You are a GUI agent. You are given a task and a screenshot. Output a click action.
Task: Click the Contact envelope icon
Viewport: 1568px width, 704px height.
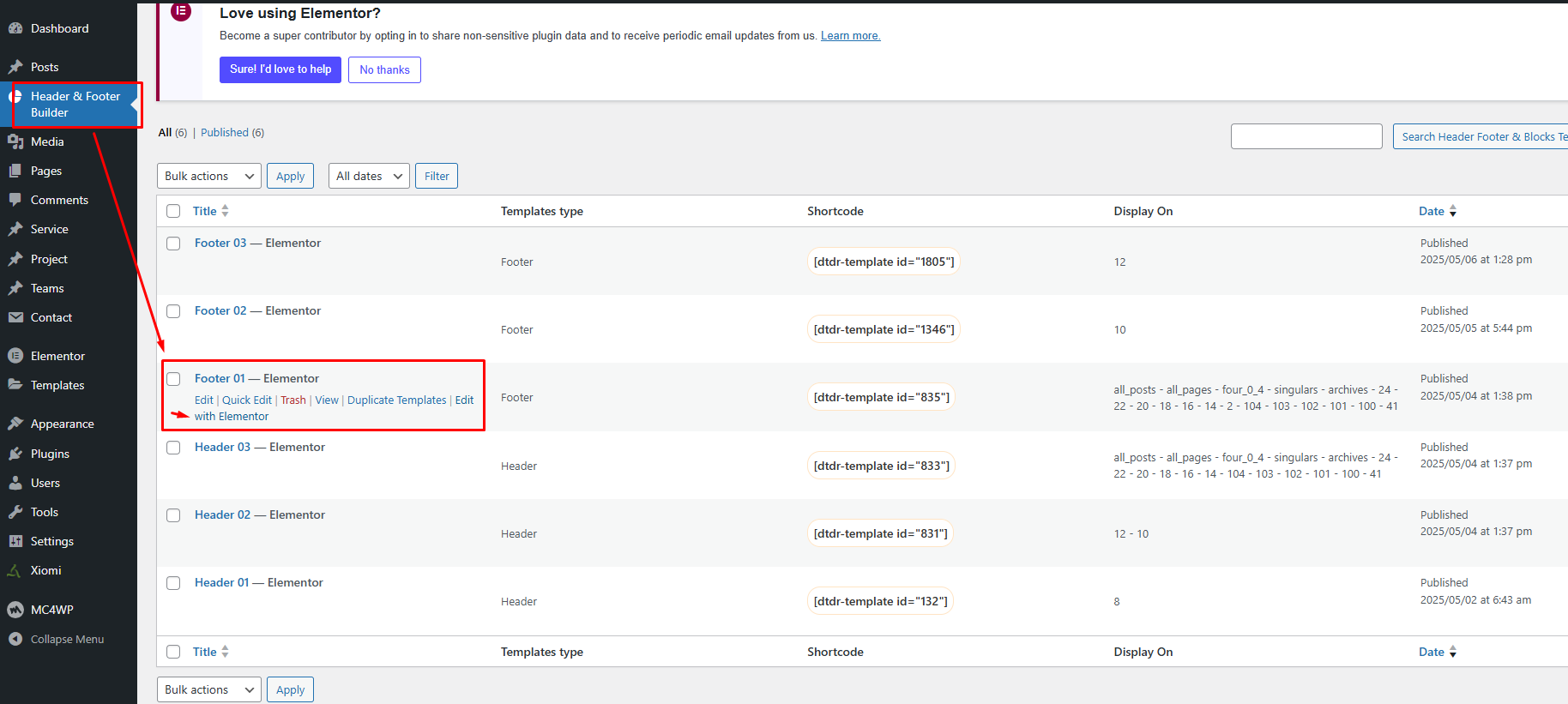click(15, 317)
